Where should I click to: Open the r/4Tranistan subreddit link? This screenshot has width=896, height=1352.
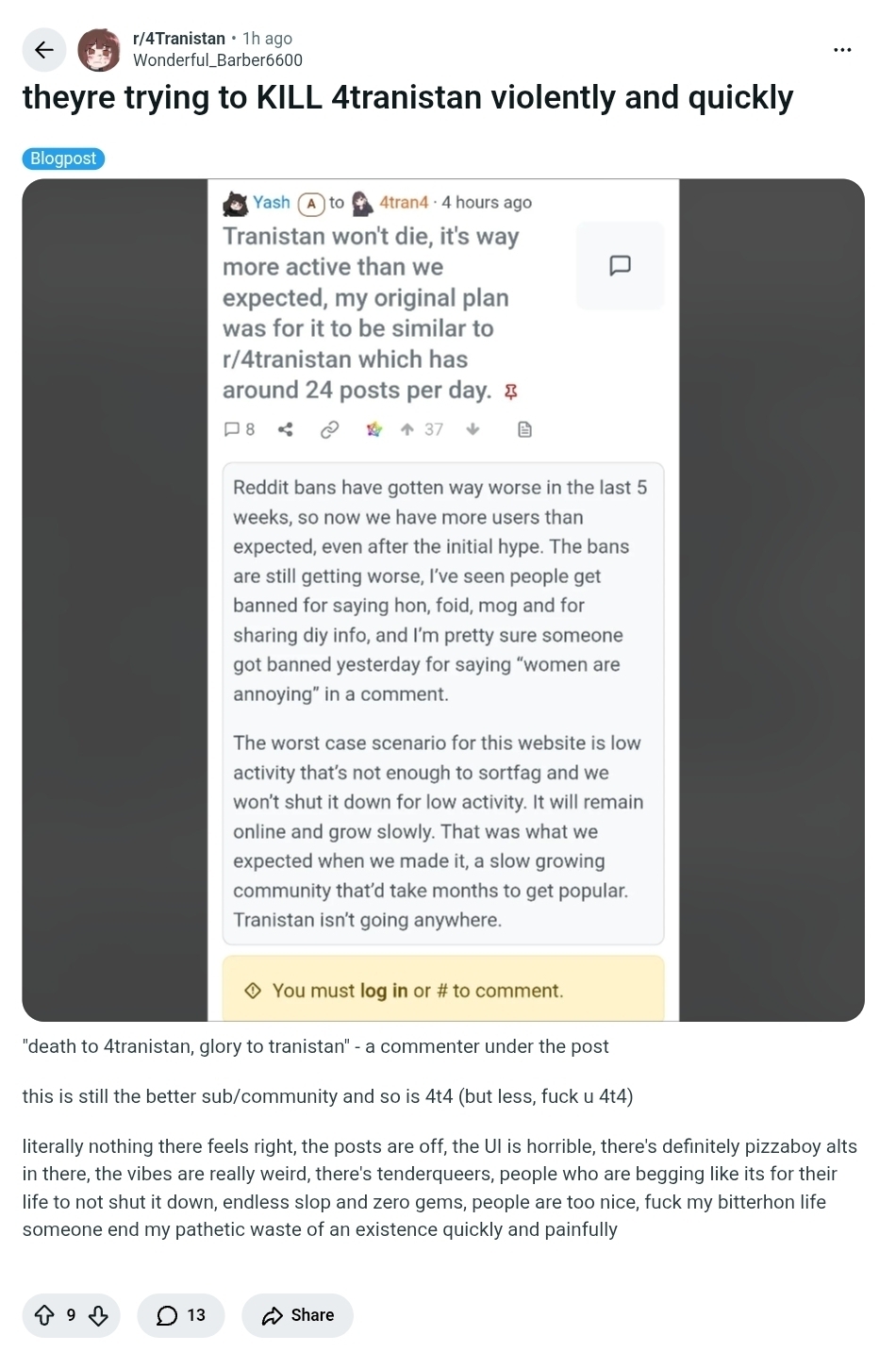click(x=179, y=39)
